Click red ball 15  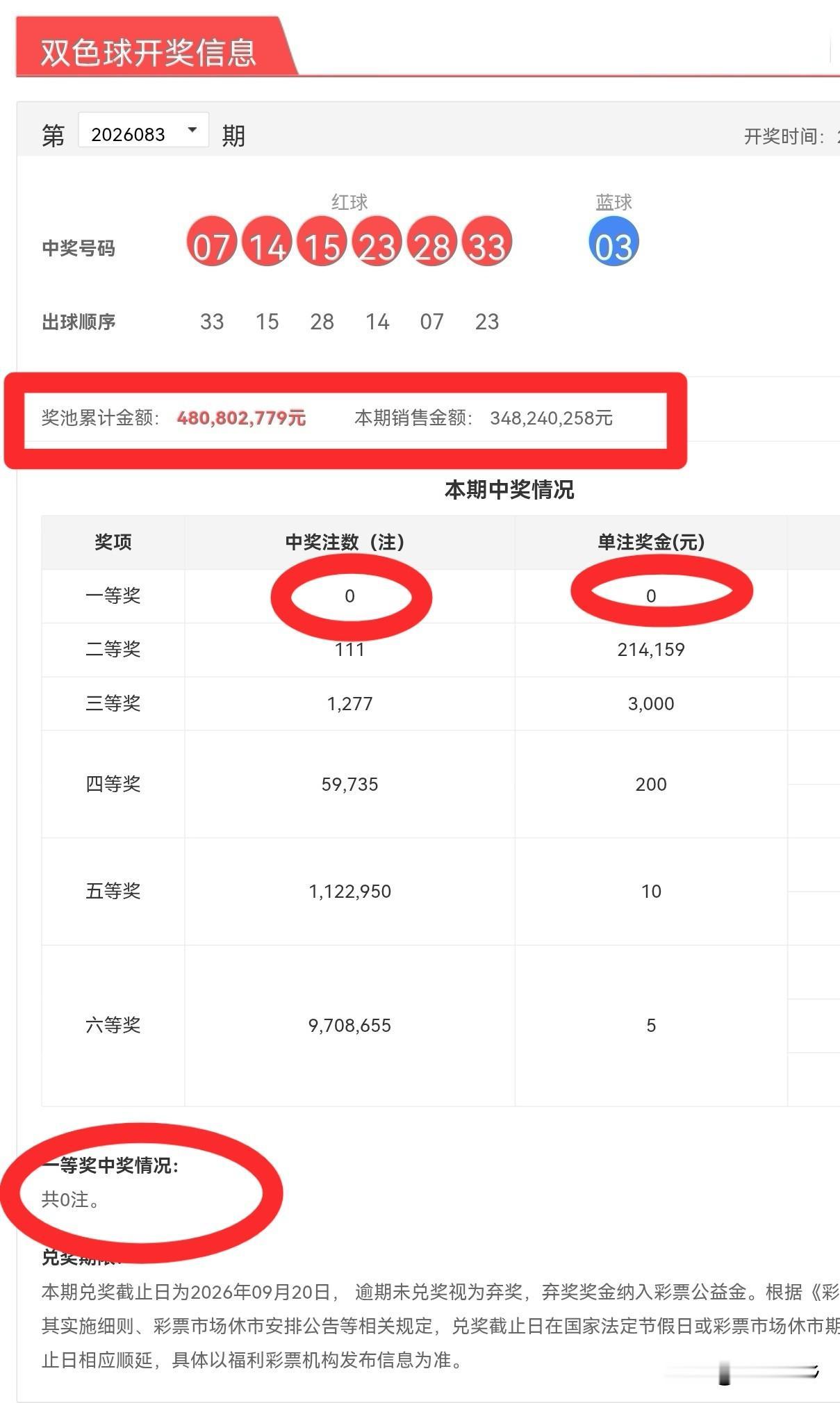pos(322,242)
